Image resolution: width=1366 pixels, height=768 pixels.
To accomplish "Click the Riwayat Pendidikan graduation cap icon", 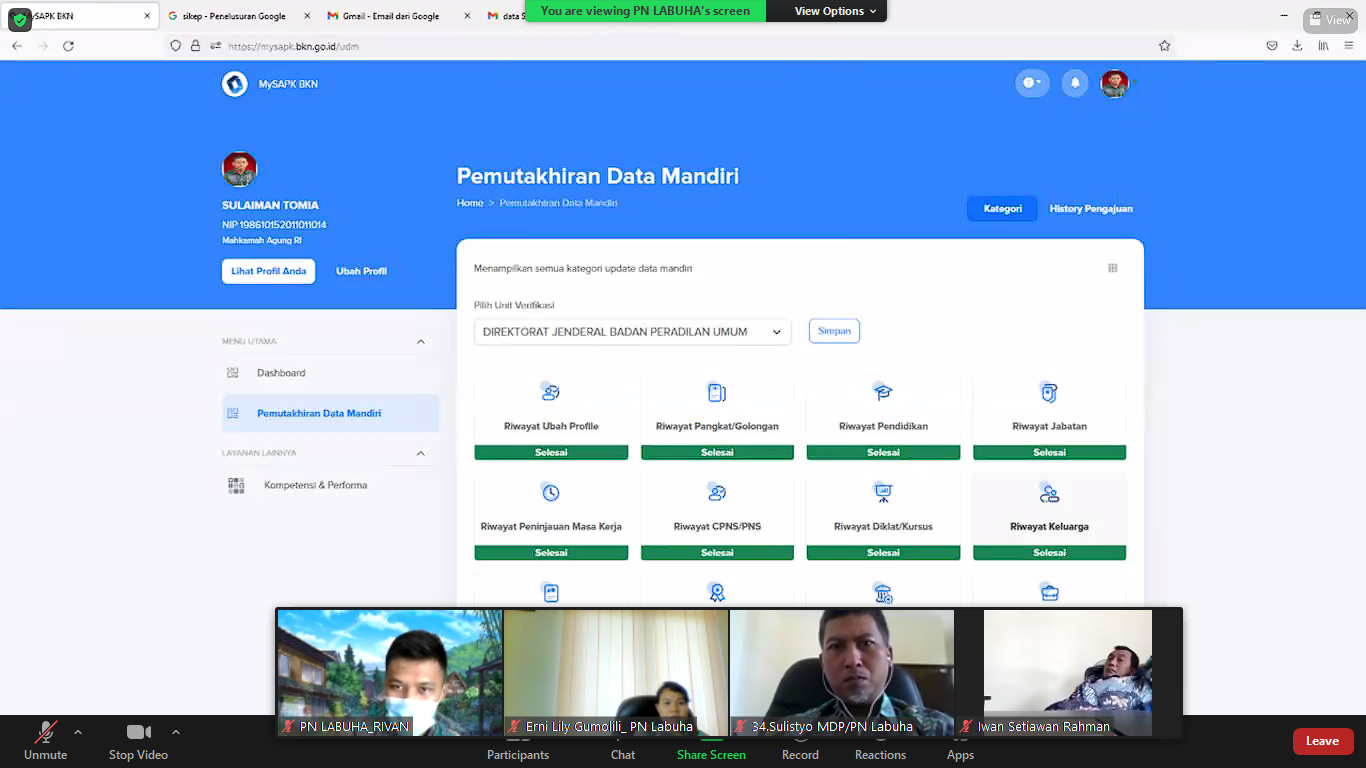I will pos(882,392).
